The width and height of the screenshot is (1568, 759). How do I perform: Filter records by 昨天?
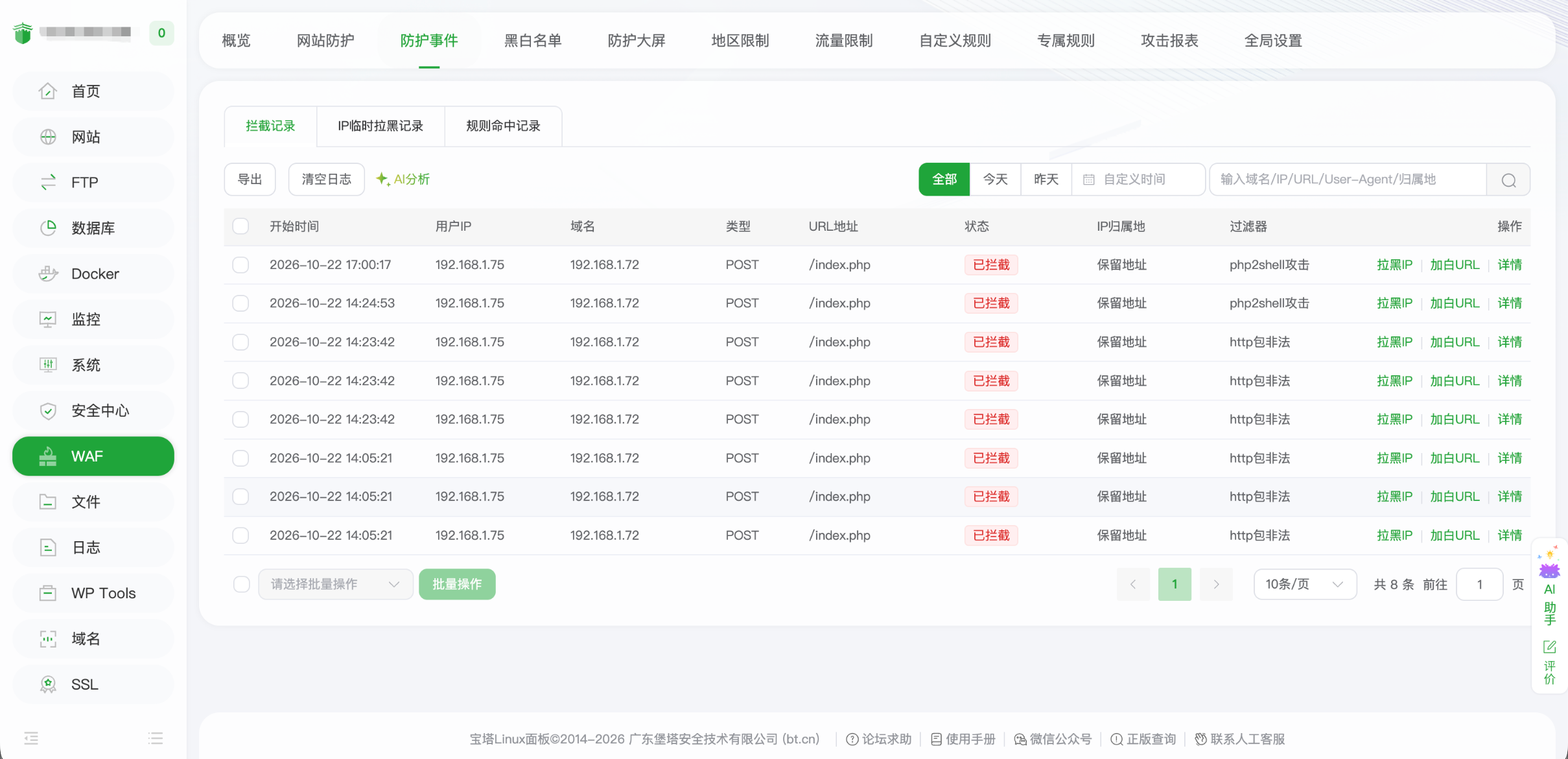[x=1046, y=180]
